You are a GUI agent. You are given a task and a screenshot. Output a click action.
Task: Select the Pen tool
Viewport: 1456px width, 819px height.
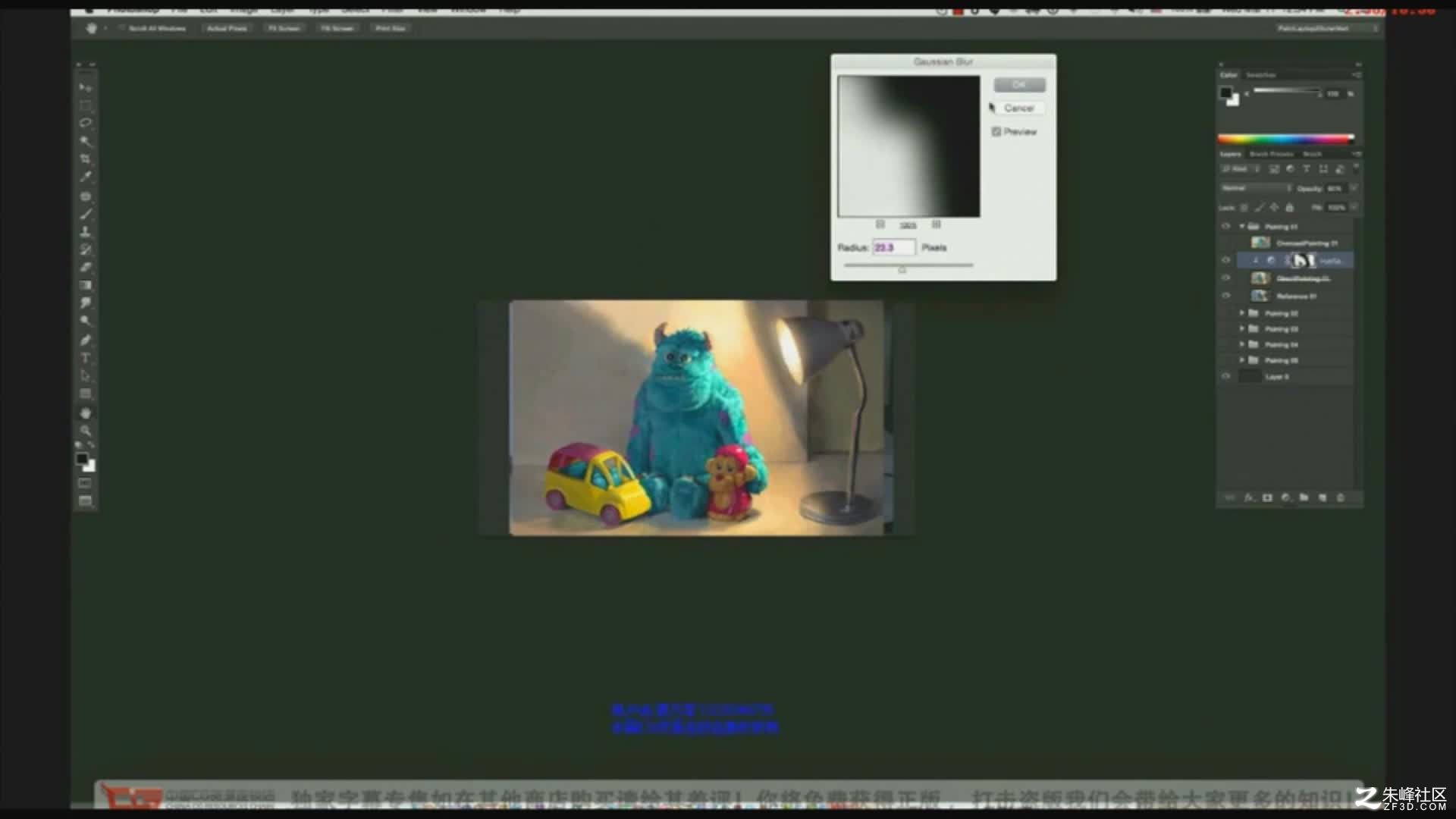pyautogui.click(x=85, y=340)
